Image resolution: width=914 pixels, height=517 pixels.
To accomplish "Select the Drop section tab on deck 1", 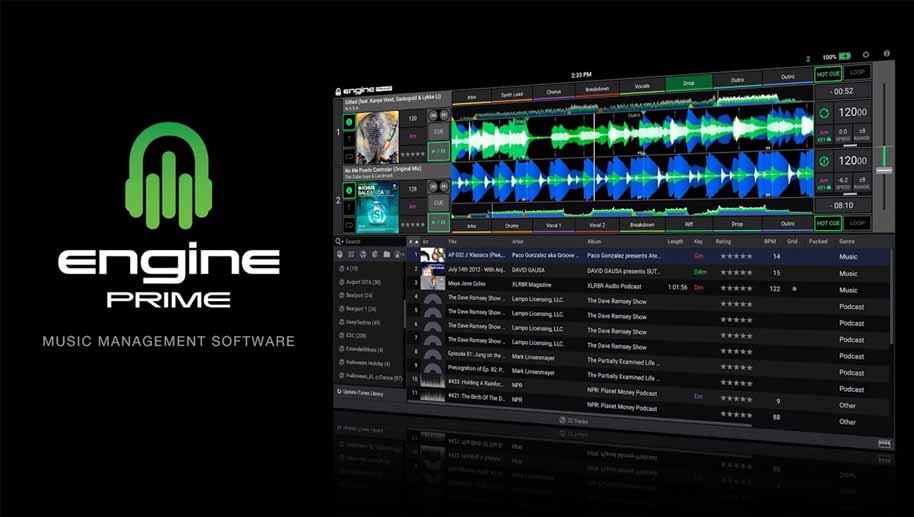I will coord(688,83).
